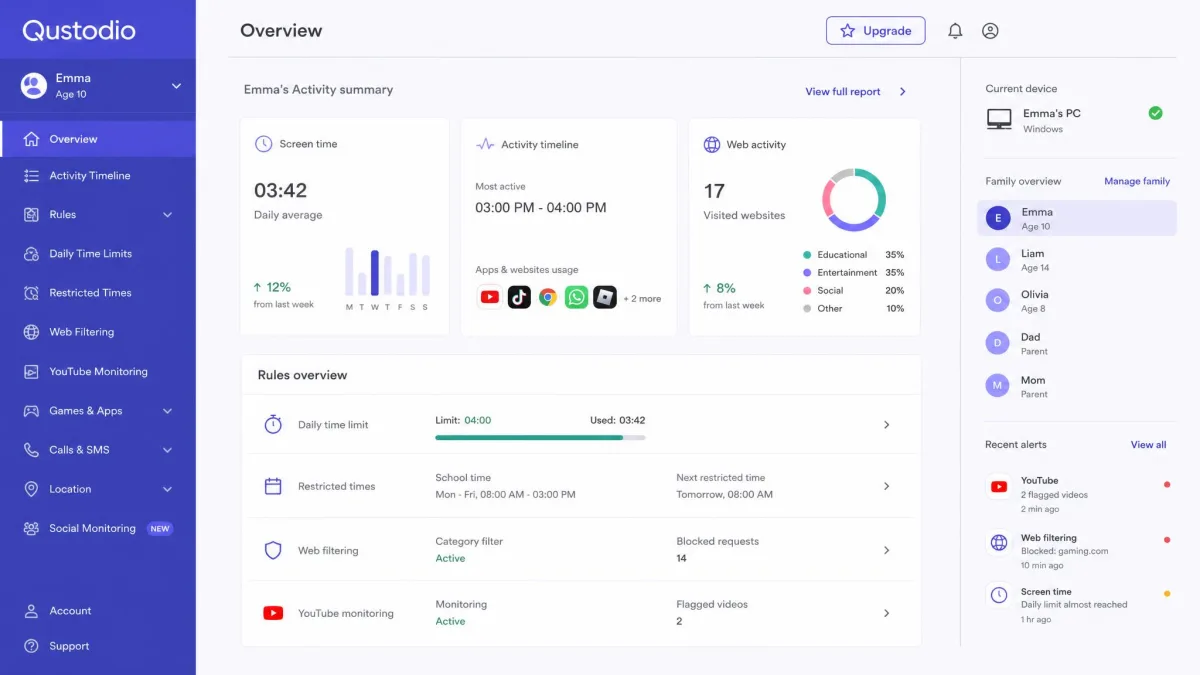This screenshot has width=1200, height=675.
Task: Click the WhatsApp app icon in usage list
Action: click(x=576, y=297)
